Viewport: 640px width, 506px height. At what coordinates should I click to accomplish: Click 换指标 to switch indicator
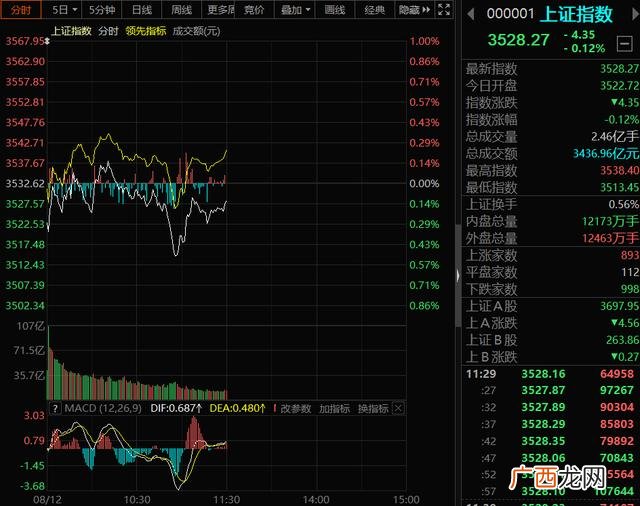click(373, 408)
